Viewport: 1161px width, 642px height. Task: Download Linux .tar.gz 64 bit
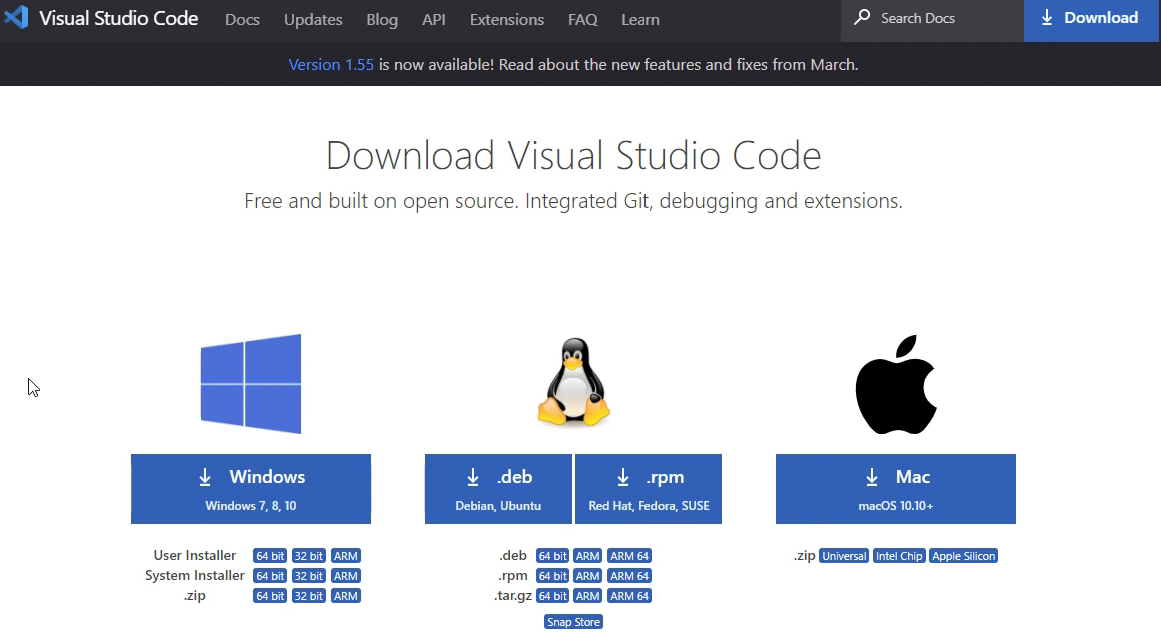[x=552, y=595]
